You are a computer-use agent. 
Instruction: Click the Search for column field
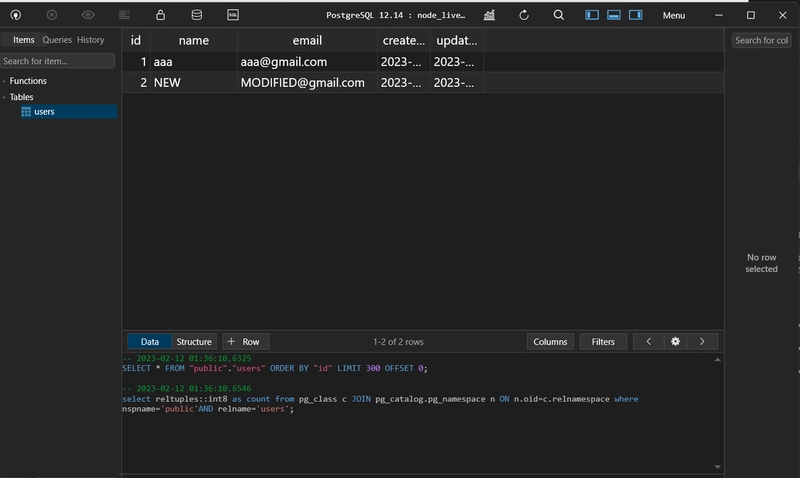pos(761,40)
